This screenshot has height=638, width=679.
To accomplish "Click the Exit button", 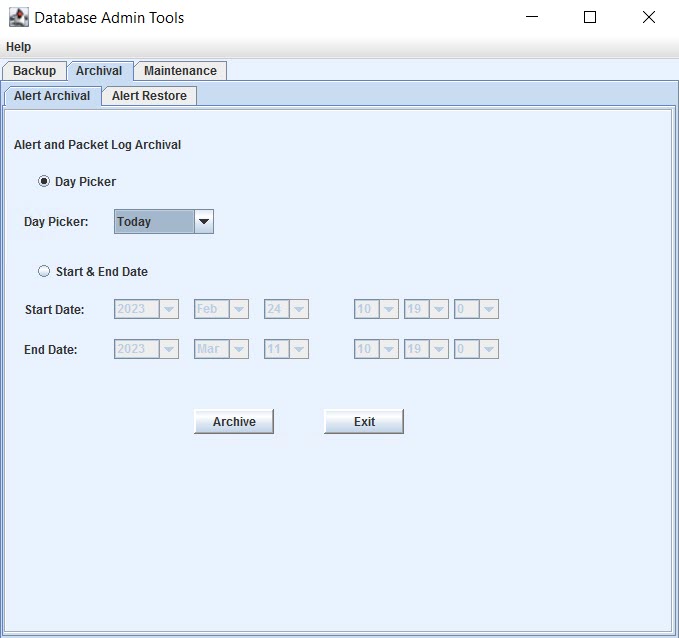I will 364,421.
